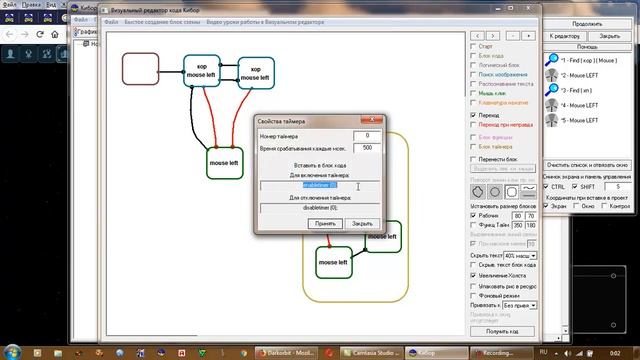Screen dimensions: 640x360
Task: Select the circle block shape icon
Action: [x=495, y=191]
